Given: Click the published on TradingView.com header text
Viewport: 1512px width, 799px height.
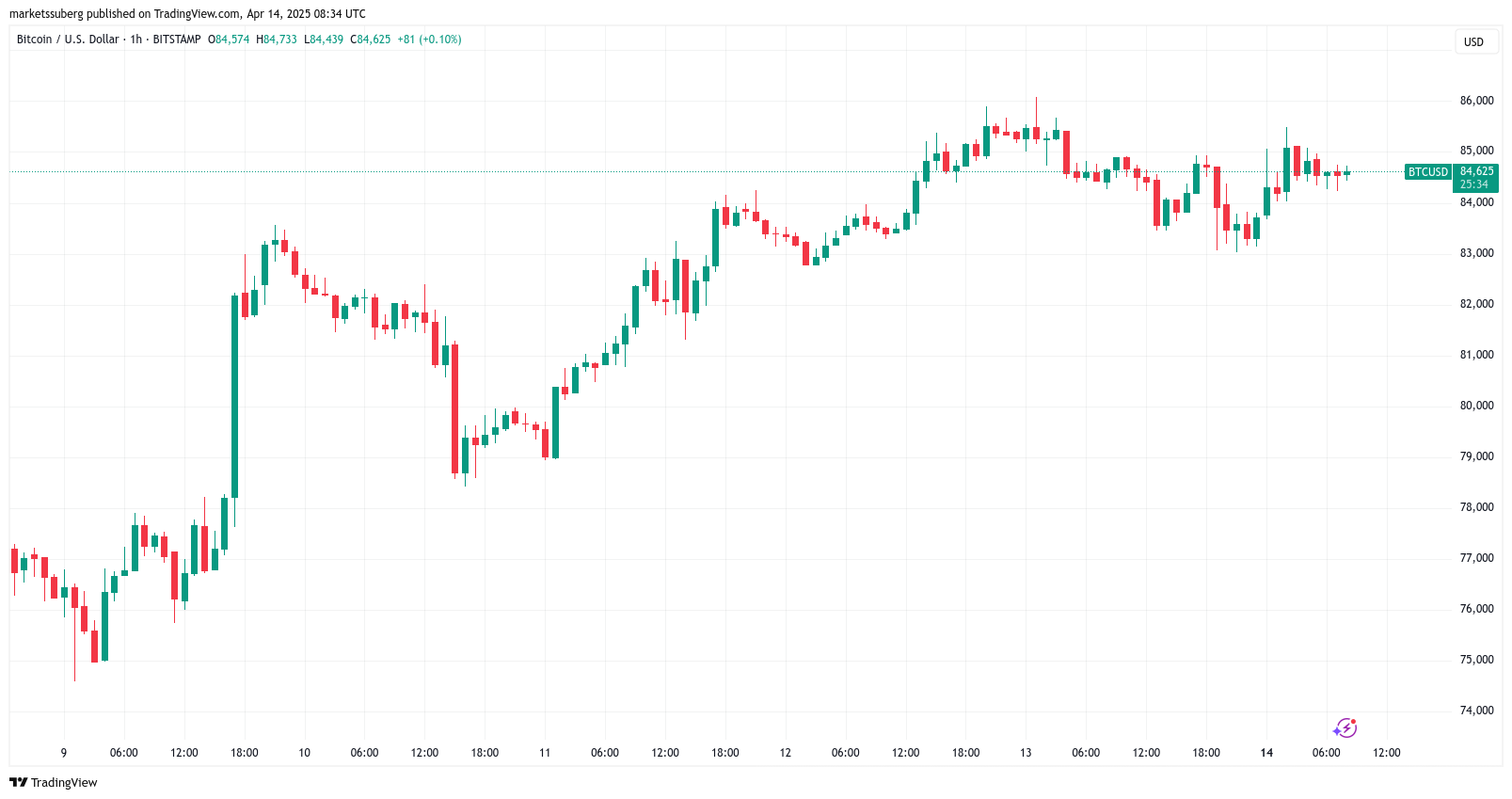Looking at the screenshot, I should [186, 14].
